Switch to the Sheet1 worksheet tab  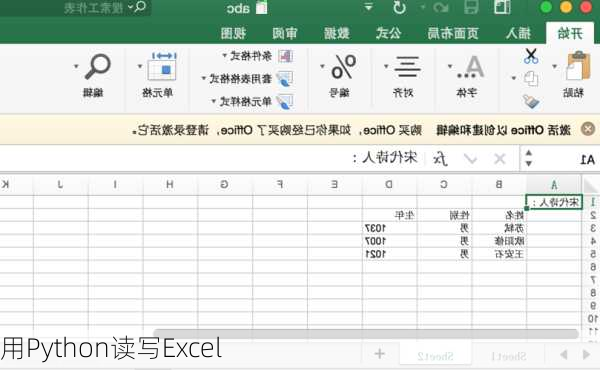click(509, 356)
